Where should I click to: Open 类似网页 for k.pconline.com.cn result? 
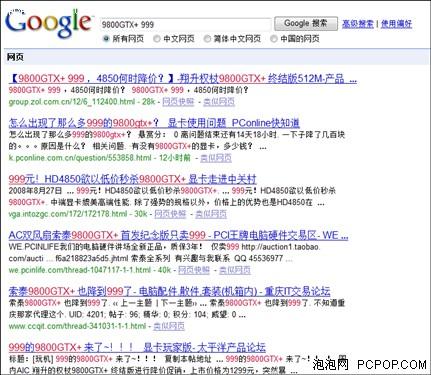click(216, 158)
